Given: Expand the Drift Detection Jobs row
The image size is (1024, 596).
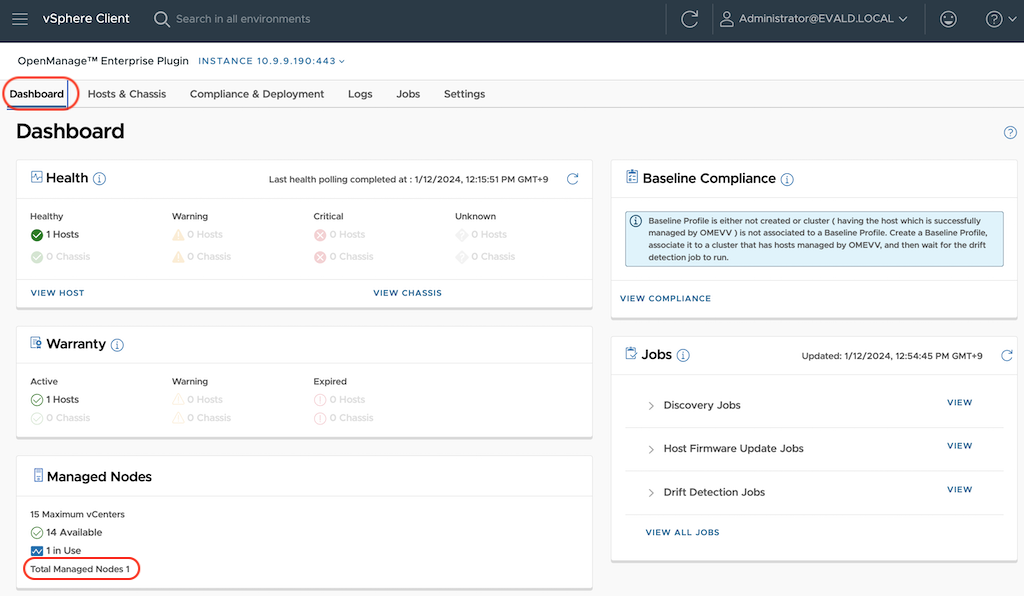Looking at the screenshot, I should click(650, 493).
